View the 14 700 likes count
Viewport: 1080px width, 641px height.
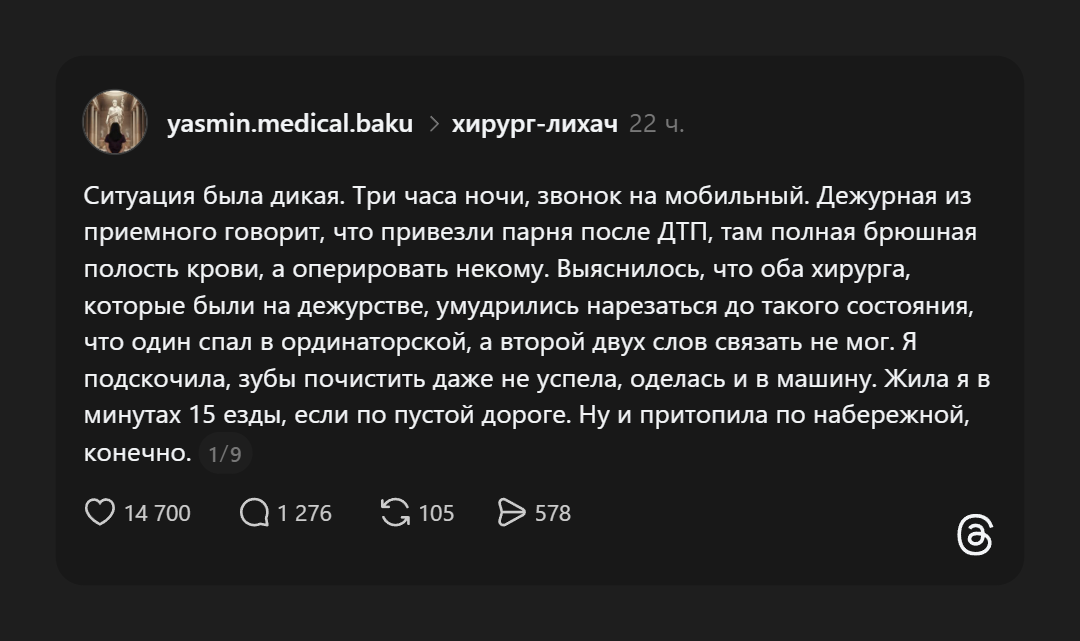tap(156, 513)
